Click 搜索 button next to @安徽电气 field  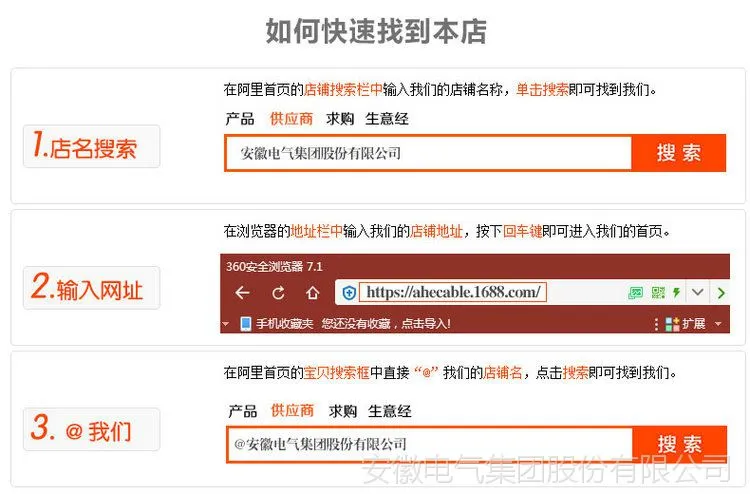[680, 444]
